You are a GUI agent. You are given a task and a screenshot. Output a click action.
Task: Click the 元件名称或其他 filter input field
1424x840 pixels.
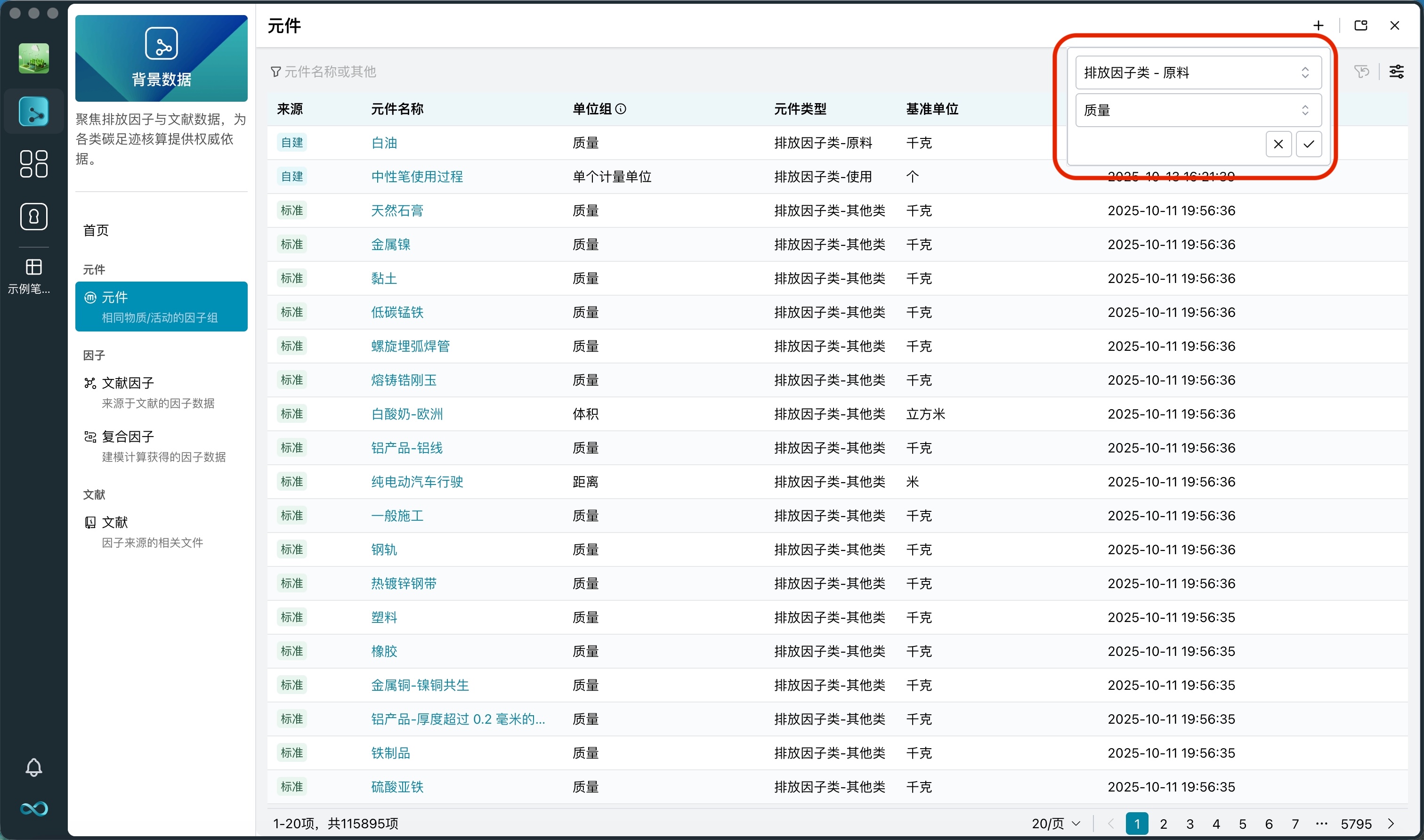click(330, 71)
